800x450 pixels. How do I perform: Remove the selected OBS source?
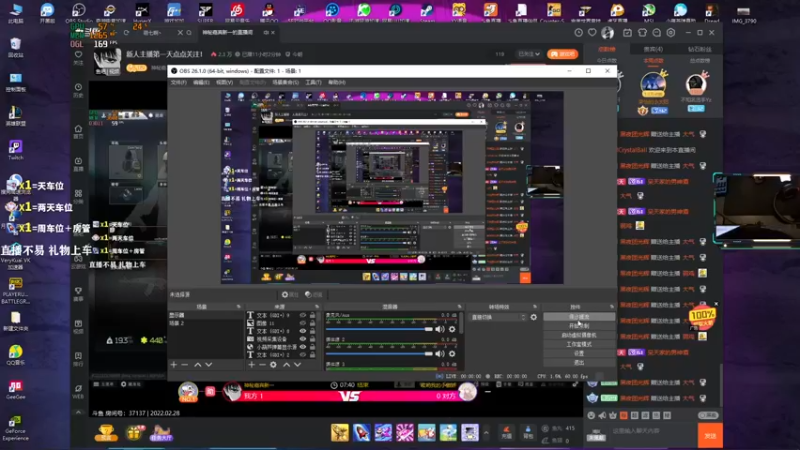[x=262, y=365]
